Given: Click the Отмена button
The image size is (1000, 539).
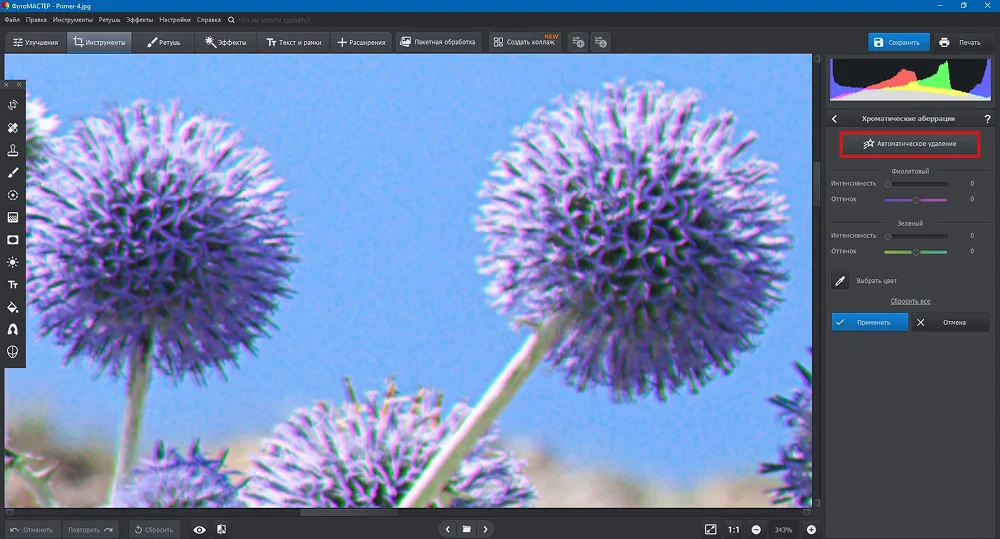Looking at the screenshot, I should pyautogui.click(x=950, y=322).
